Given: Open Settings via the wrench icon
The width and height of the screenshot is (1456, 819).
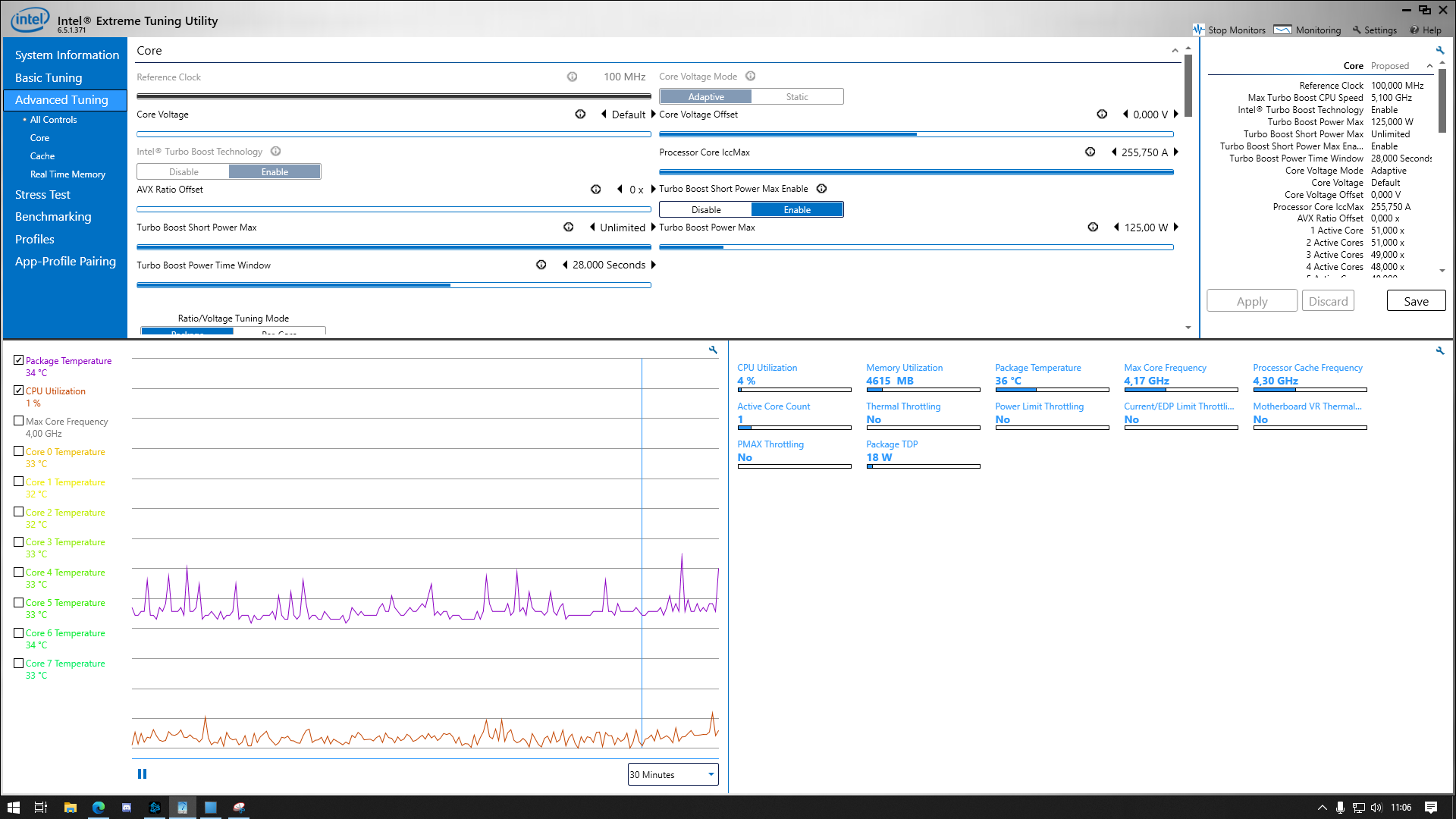Looking at the screenshot, I should pyautogui.click(x=1357, y=30).
